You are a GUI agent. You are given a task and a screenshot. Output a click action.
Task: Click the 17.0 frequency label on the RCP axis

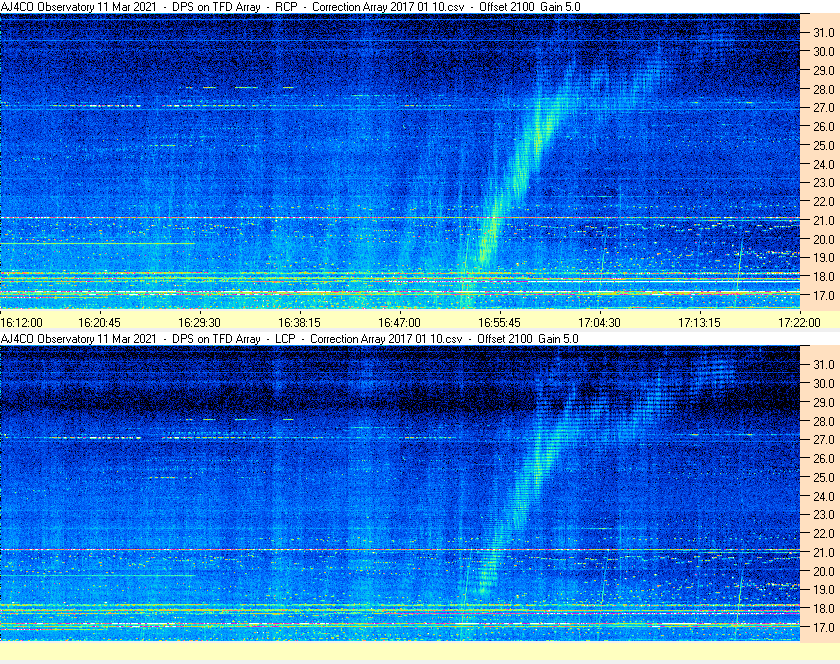[824, 295]
